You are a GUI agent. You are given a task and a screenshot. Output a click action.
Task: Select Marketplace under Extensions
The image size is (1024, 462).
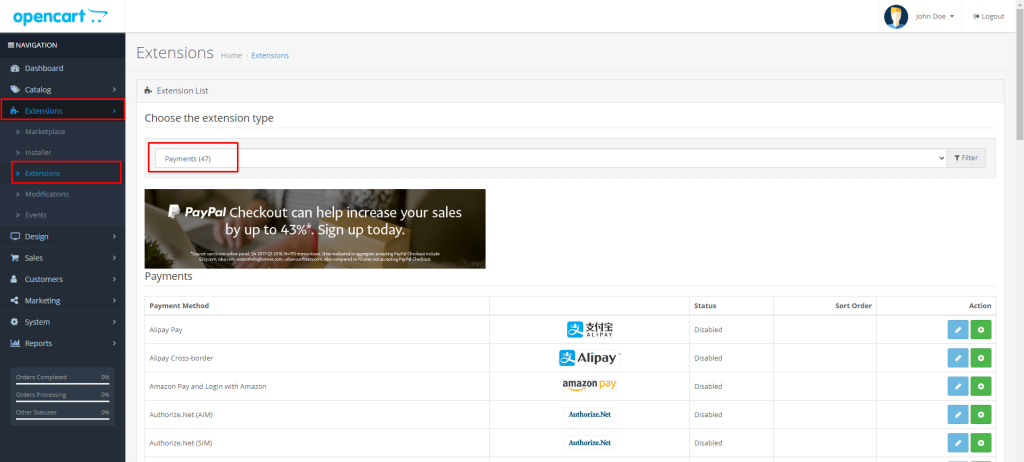coord(45,131)
